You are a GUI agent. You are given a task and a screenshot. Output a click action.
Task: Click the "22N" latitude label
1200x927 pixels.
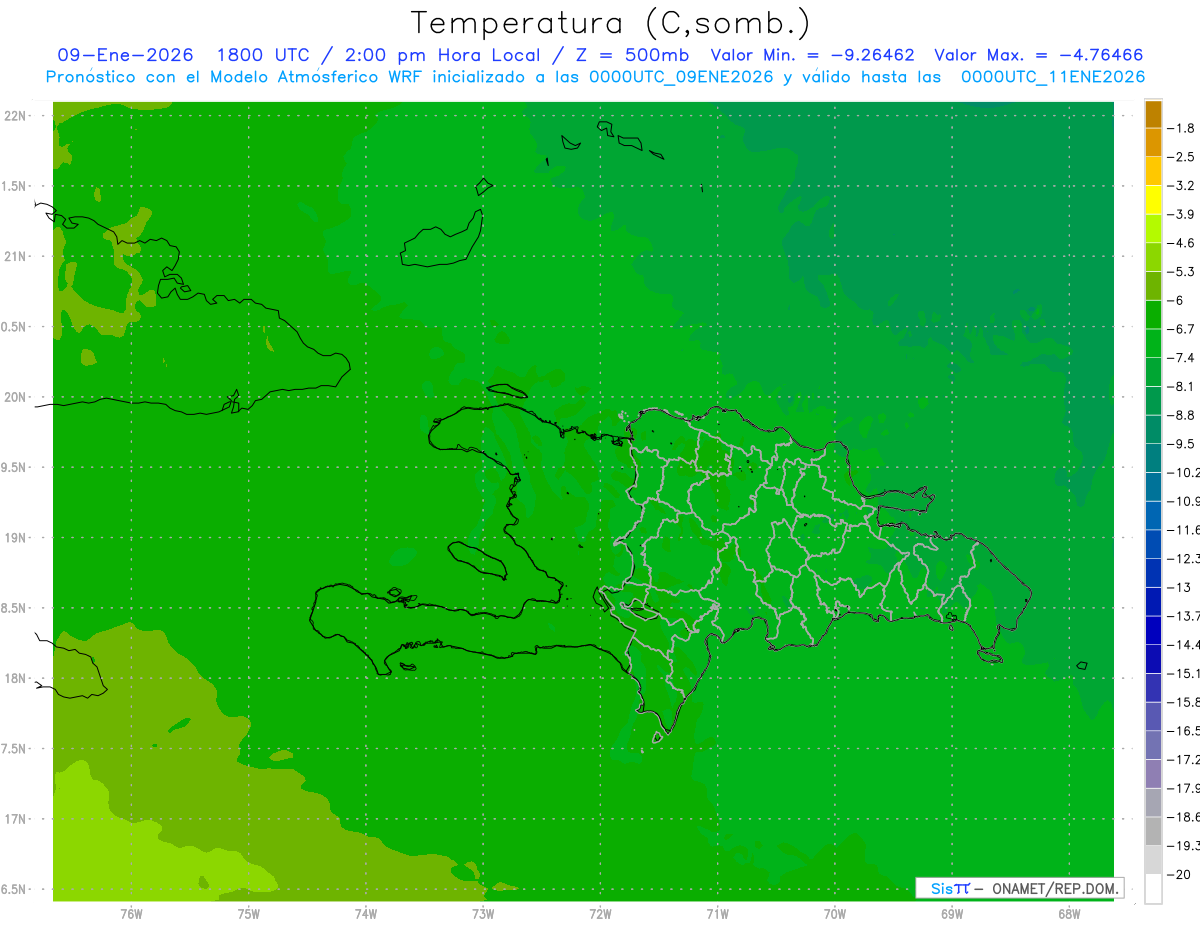tap(14, 116)
